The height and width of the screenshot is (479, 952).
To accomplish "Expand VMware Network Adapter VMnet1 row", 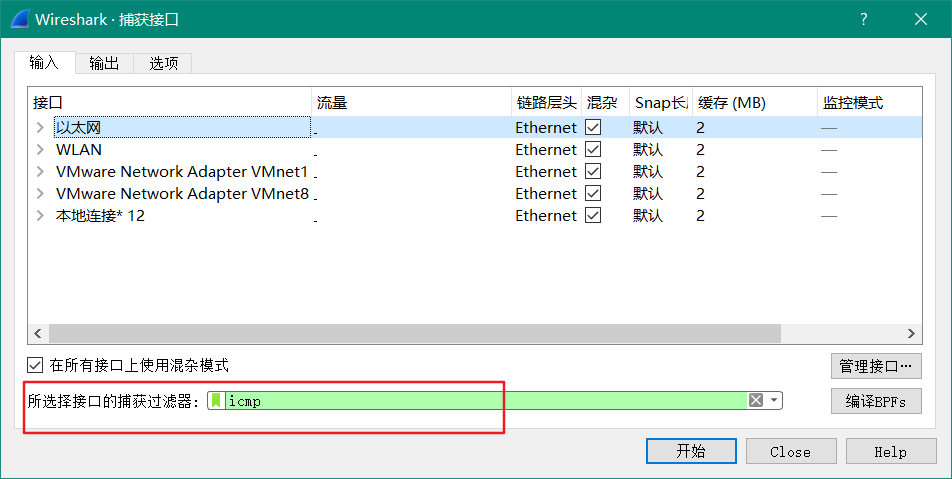I will point(40,171).
